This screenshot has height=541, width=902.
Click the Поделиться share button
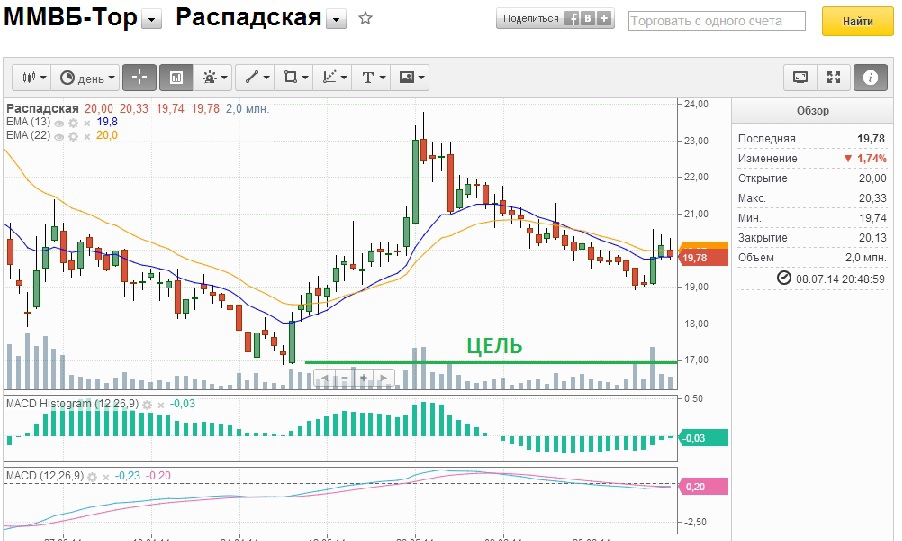point(531,19)
